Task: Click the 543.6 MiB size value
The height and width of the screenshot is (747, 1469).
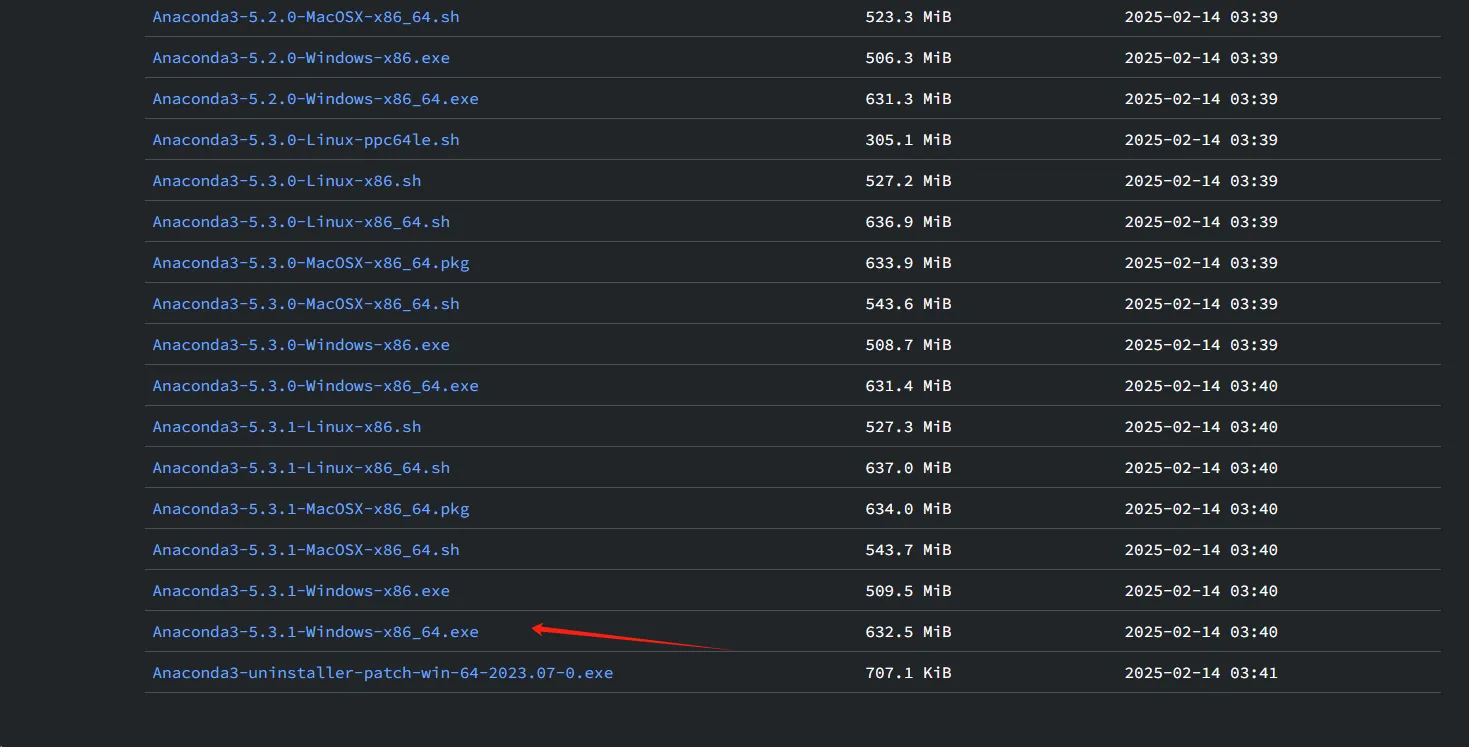Action: (x=908, y=304)
